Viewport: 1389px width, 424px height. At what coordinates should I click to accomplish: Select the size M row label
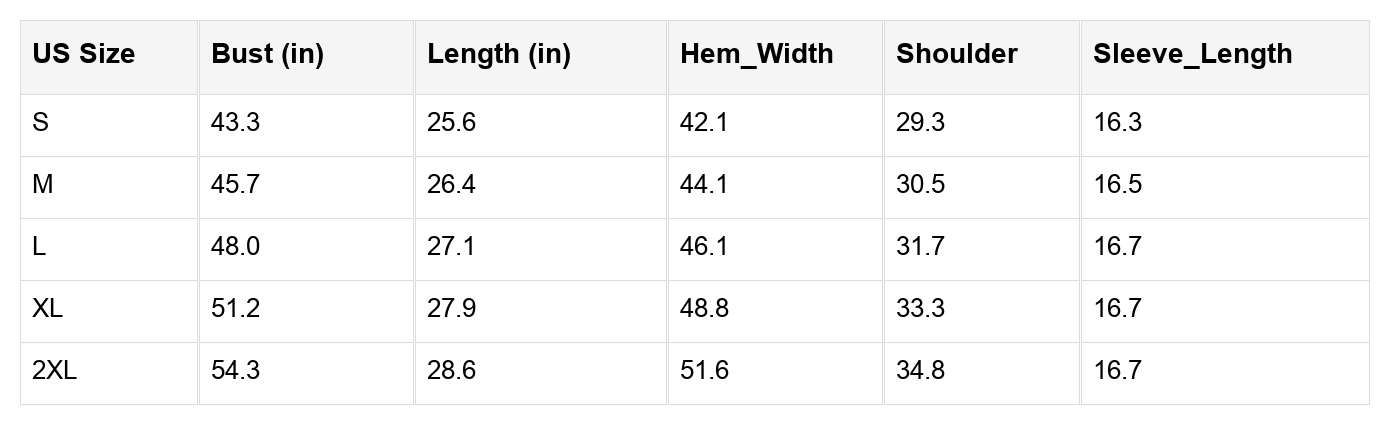(x=42, y=185)
